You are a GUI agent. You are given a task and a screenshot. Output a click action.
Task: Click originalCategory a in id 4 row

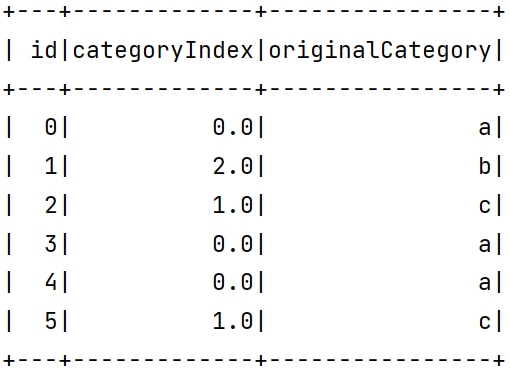click(x=485, y=283)
